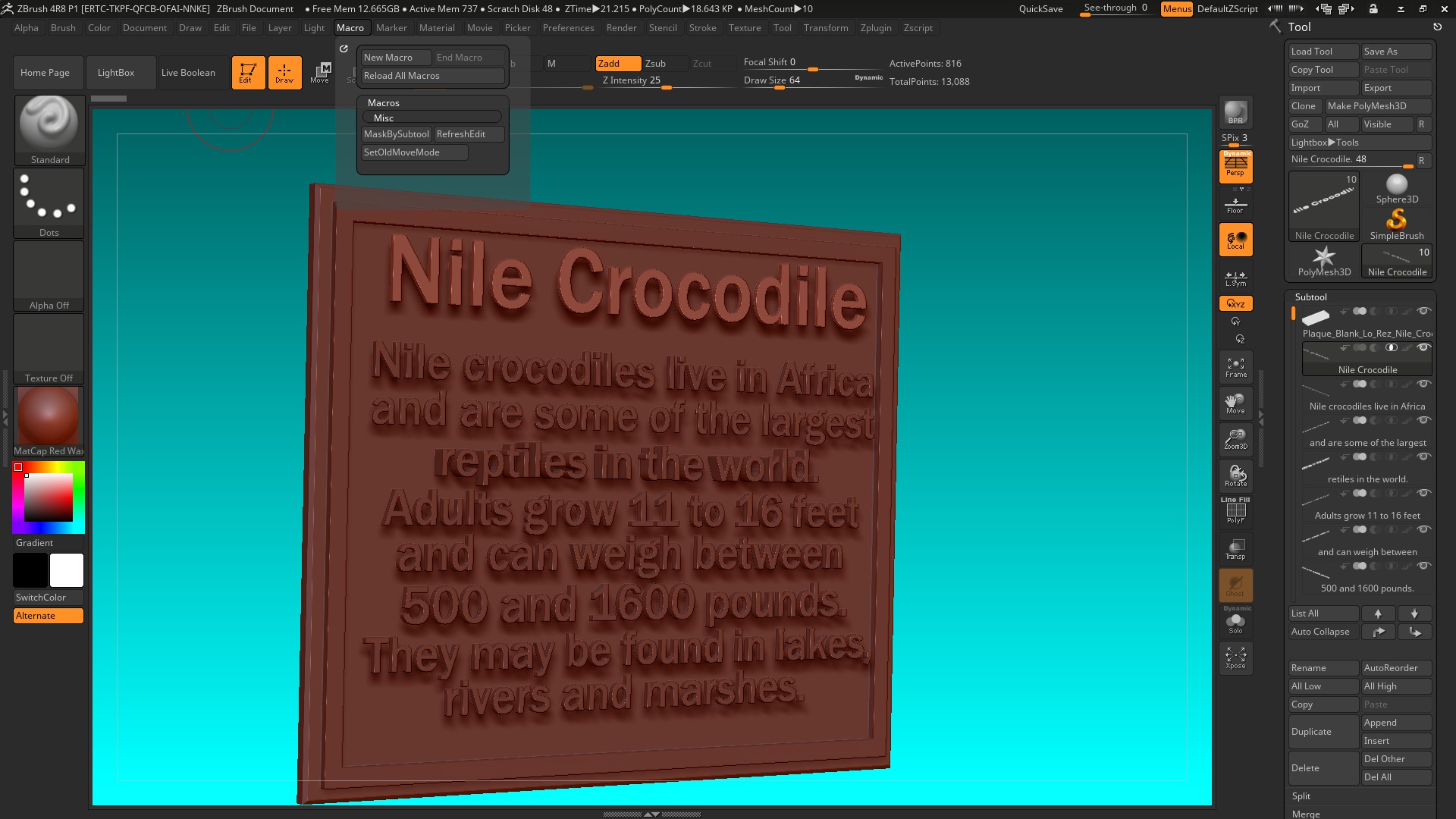Toggle Local transformations icon
The height and width of the screenshot is (819, 1456).
1235,240
